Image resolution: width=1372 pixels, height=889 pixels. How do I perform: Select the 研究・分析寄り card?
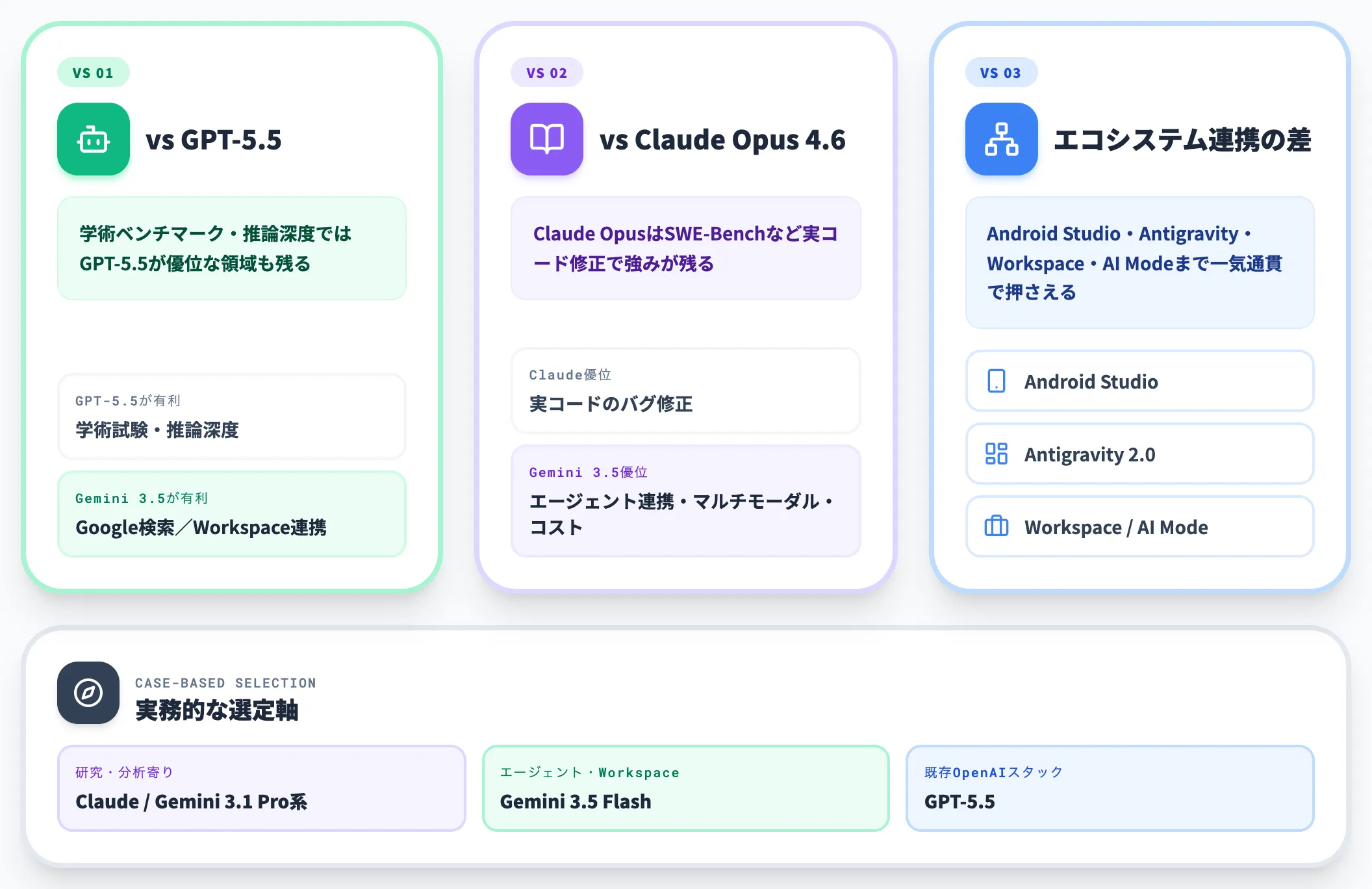[262, 788]
